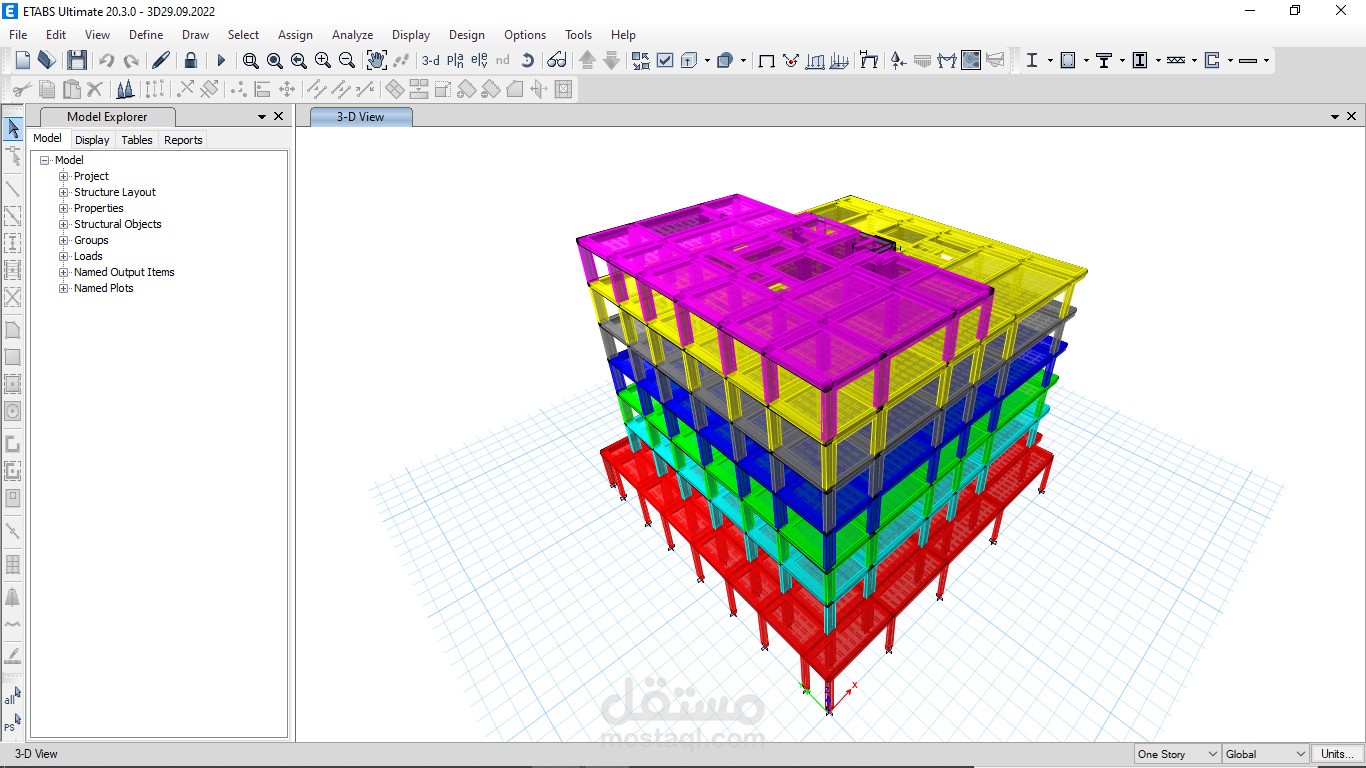Save the model with floppy icon

(x=76, y=60)
